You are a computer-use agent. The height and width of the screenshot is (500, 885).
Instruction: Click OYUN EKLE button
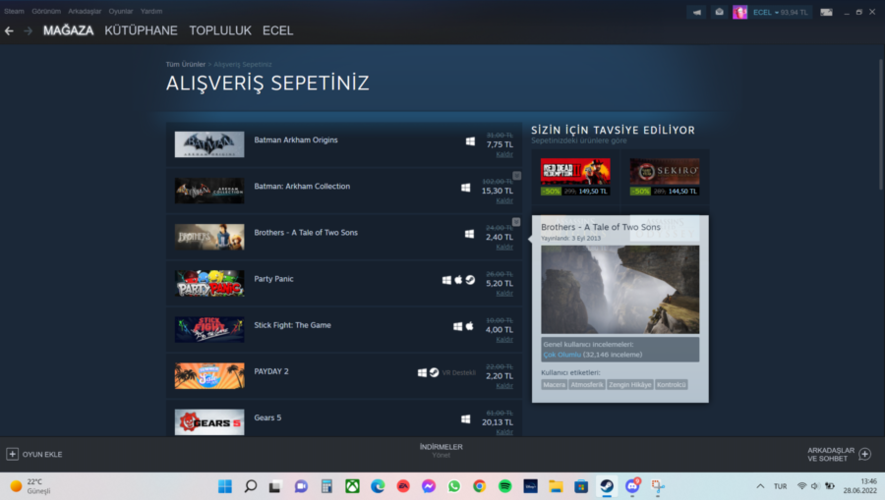point(34,454)
